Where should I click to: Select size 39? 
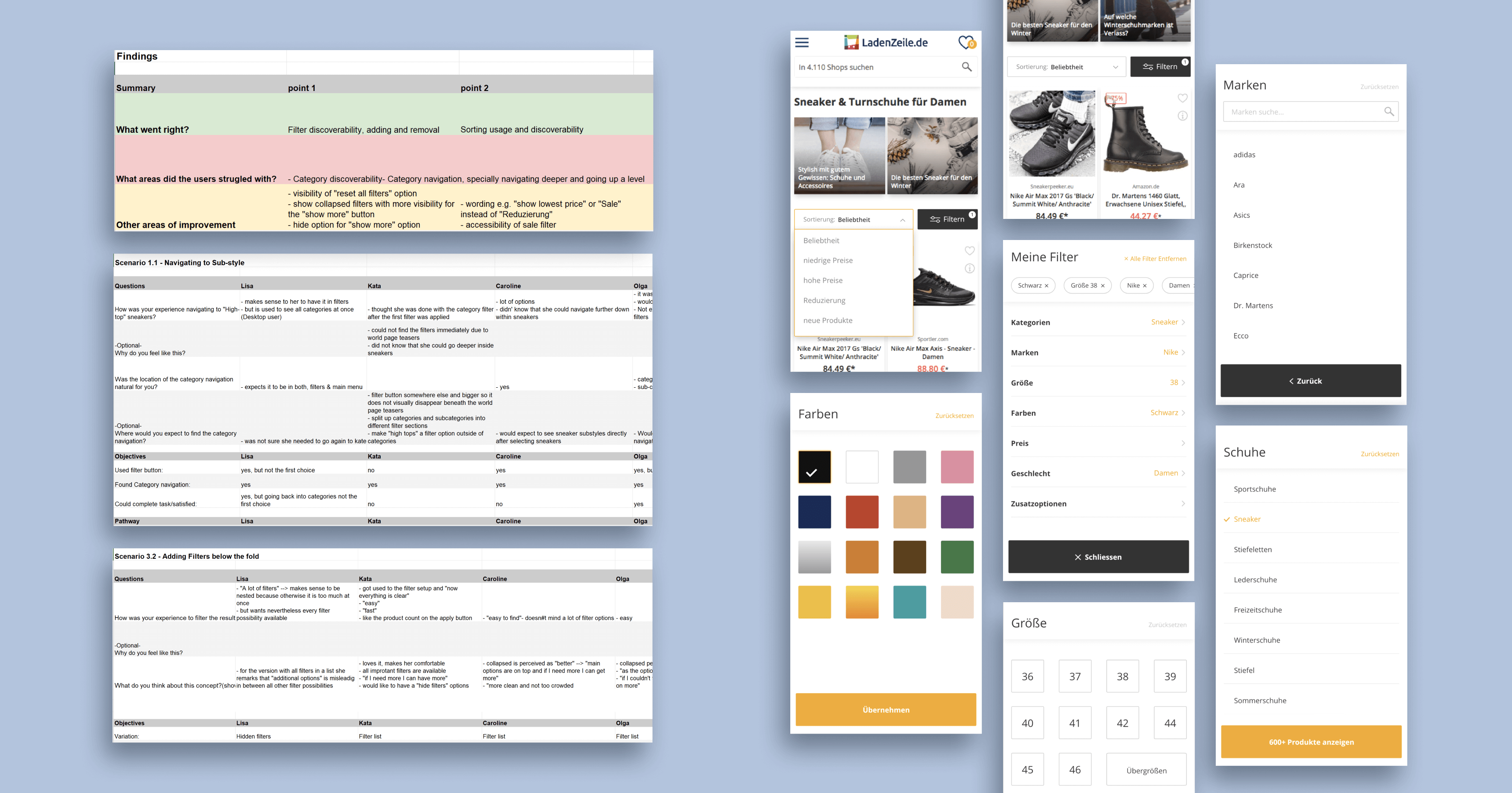[x=1170, y=676]
